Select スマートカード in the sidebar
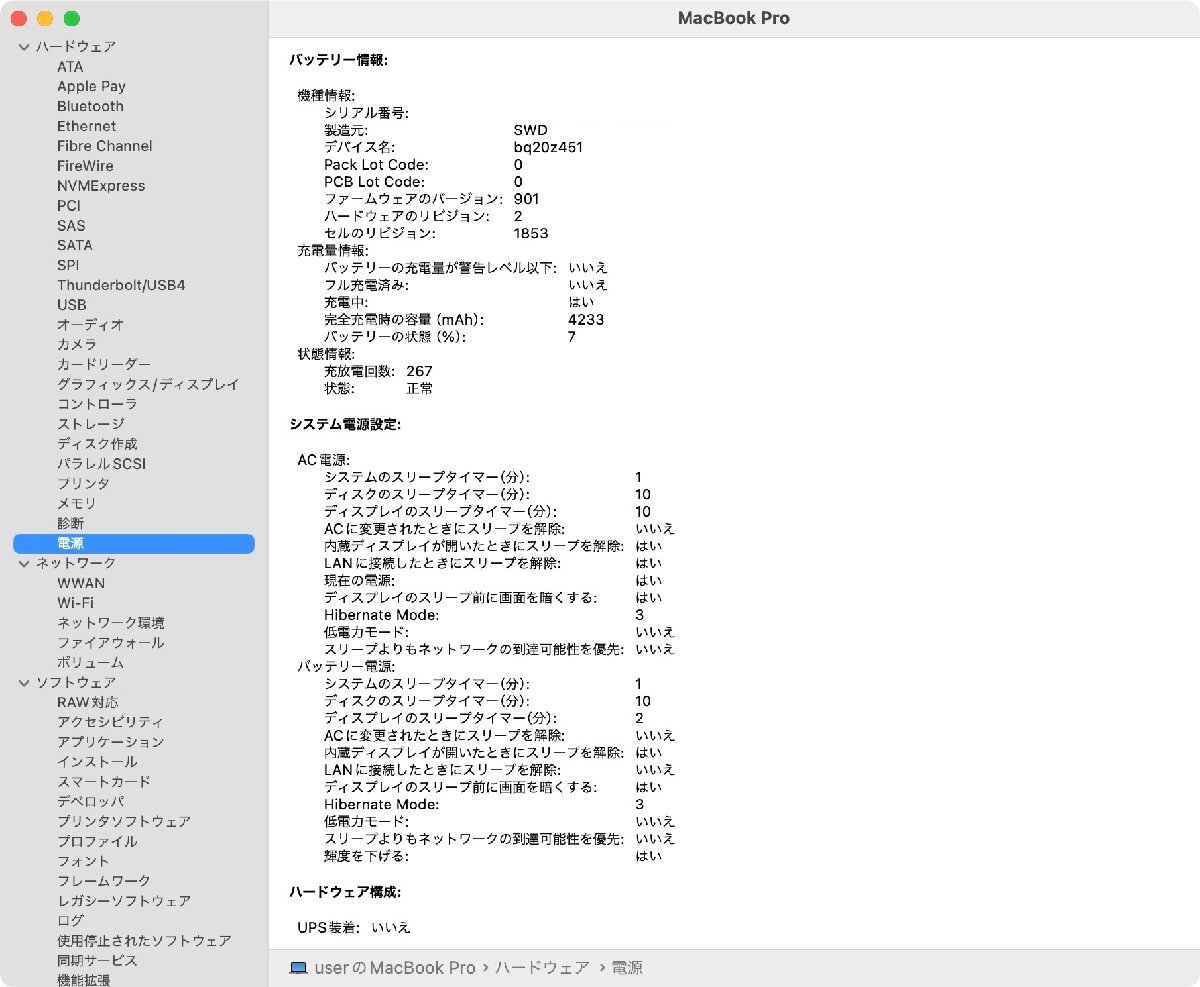This screenshot has height=987, width=1200. coord(104,782)
